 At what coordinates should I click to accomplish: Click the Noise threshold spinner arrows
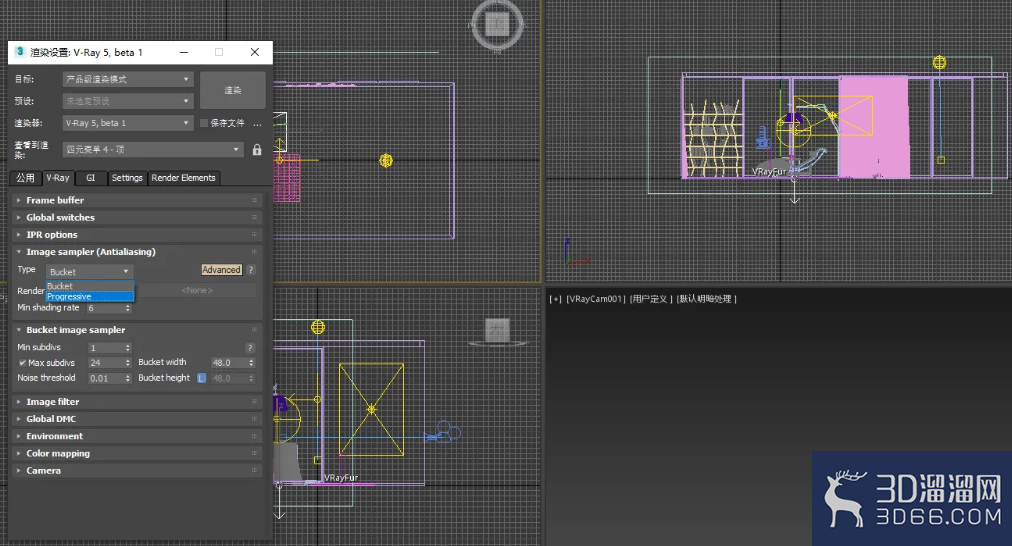[128, 378]
